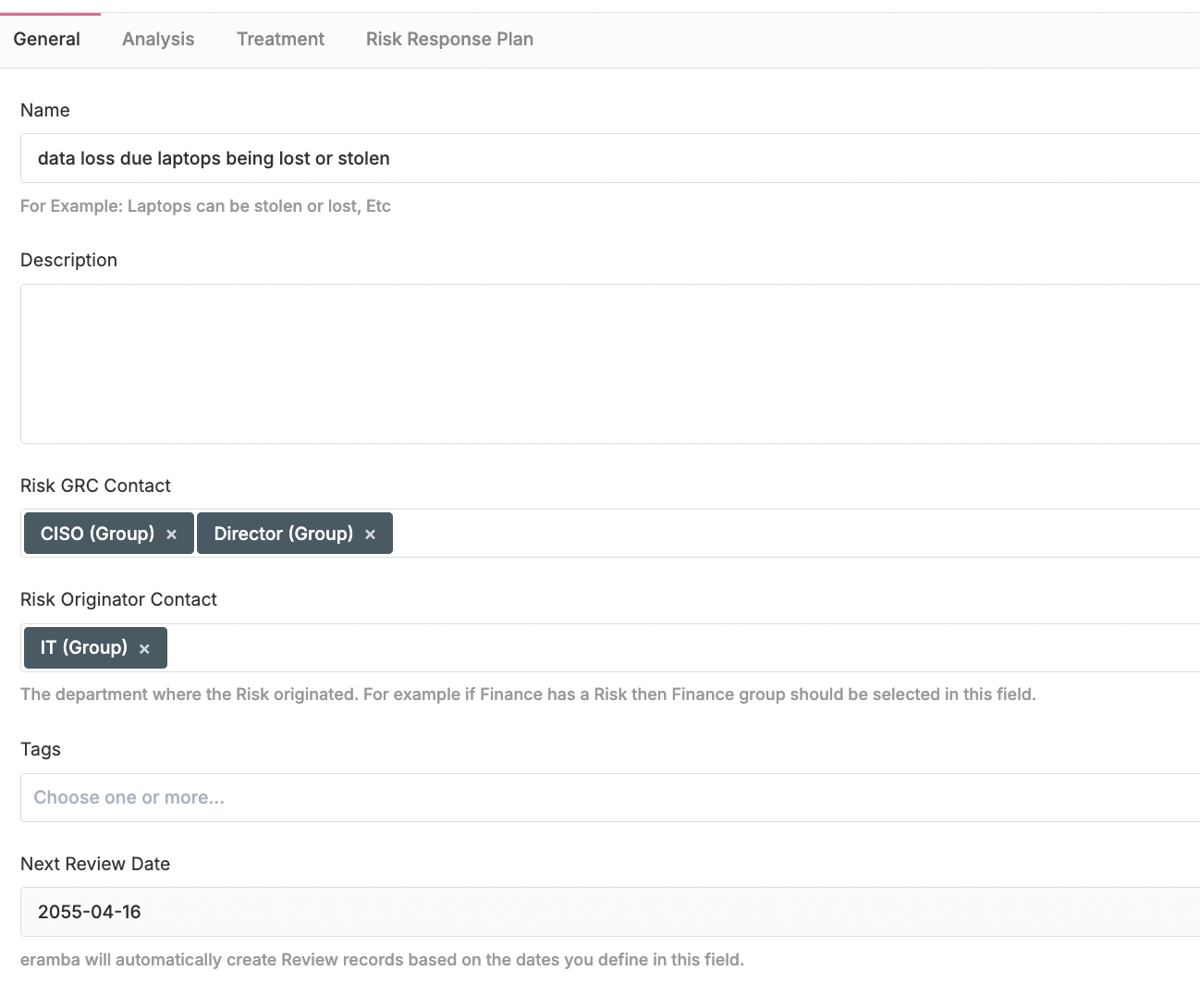Click into the Name text field
The height and width of the screenshot is (1008, 1200).
(x=610, y=158)
